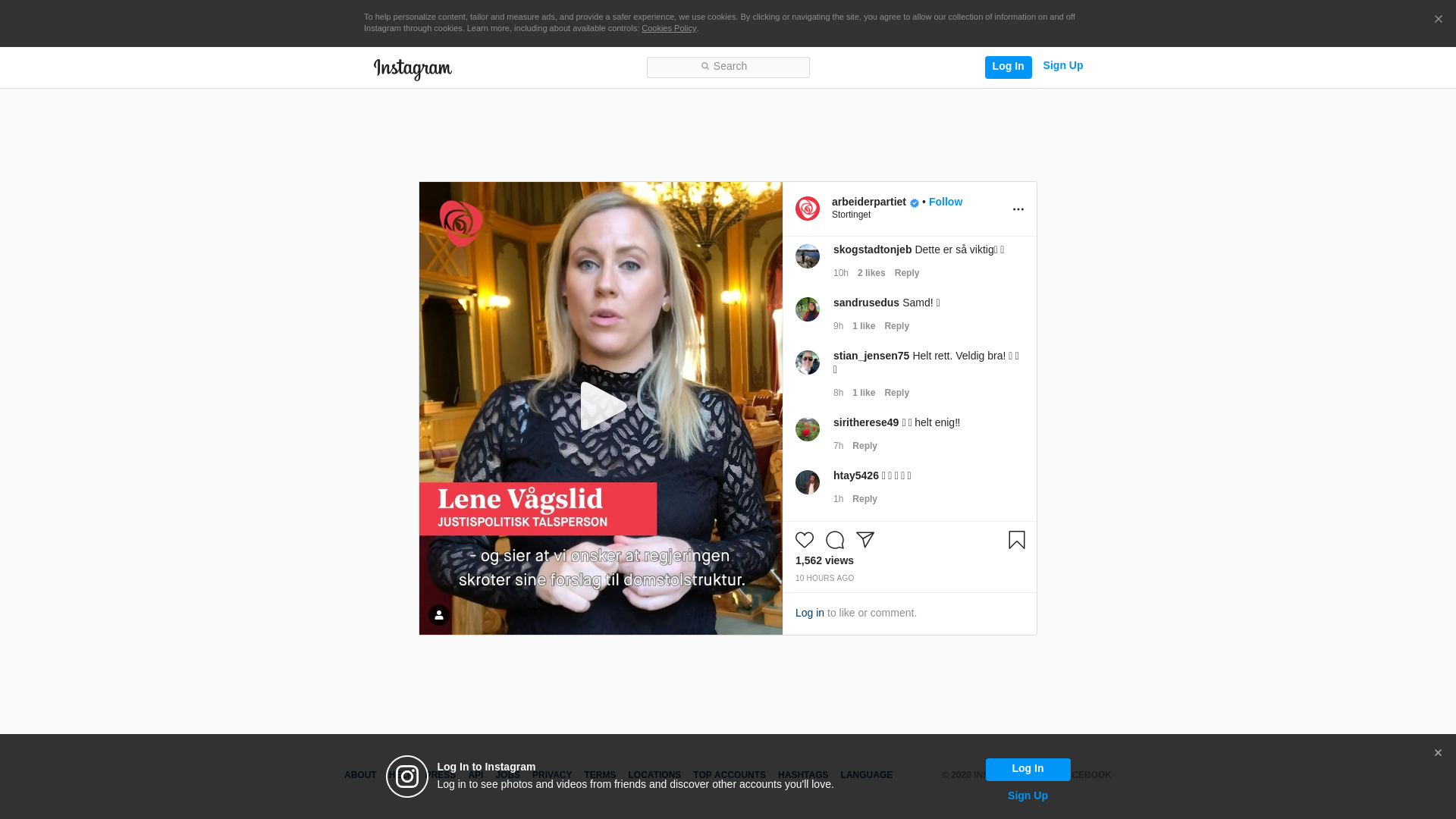1456x819 pixels.
Task: Open the three-dots post options menu
Action: (x=1018, y=209)
